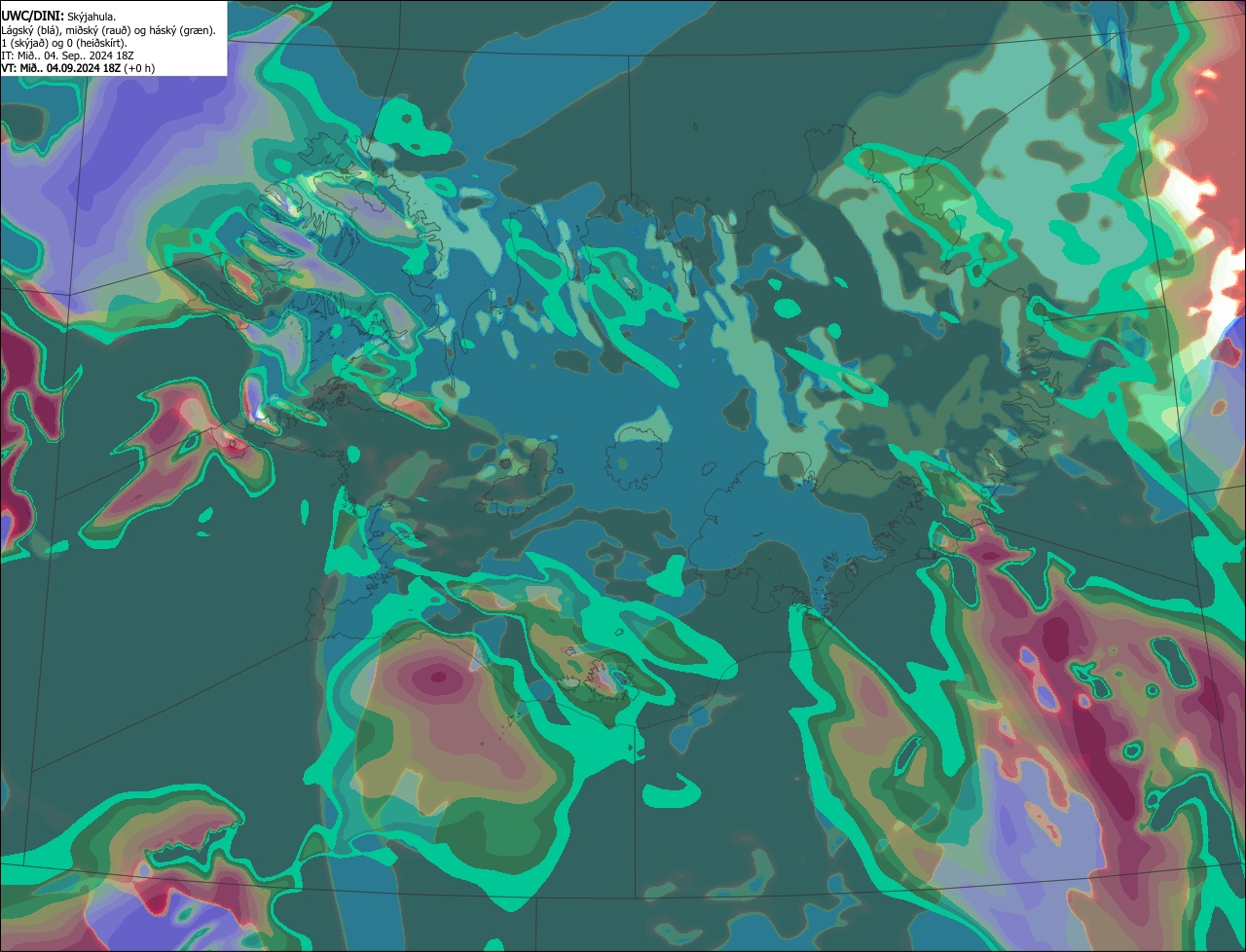The image size is (1246, 952).
Task: Click the 'Lágský (blá), miðský (rauð)' legend line
Action: point(109,30)
